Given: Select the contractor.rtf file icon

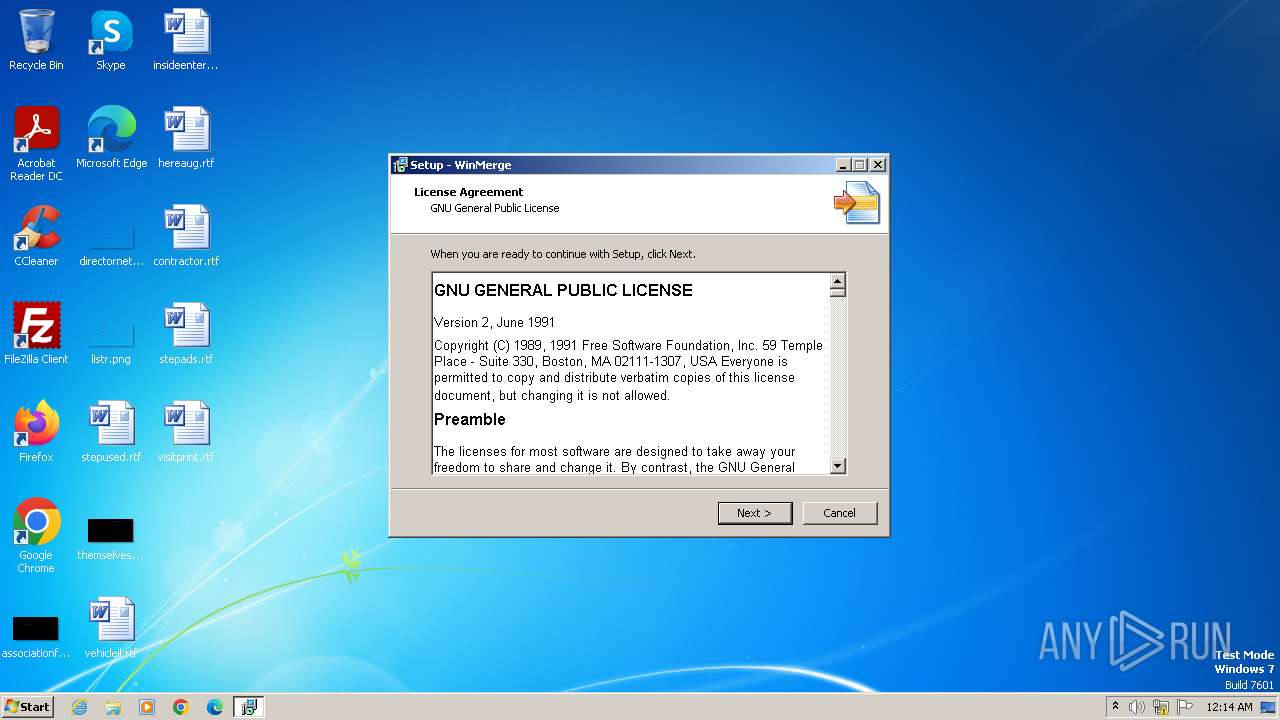Looking at the screenshot, I should (186, 236).
